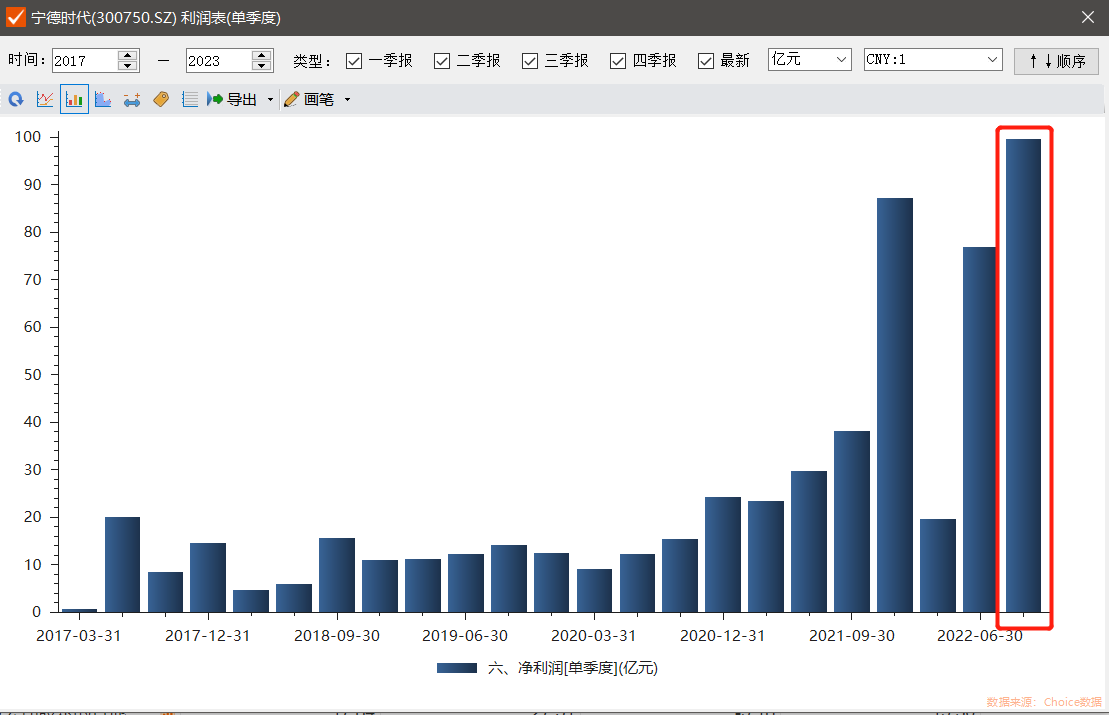Click the blue dumbbell-shaped toolbar icon
This screenshot has height=715, width=1109.
click(x=132, y=100)
